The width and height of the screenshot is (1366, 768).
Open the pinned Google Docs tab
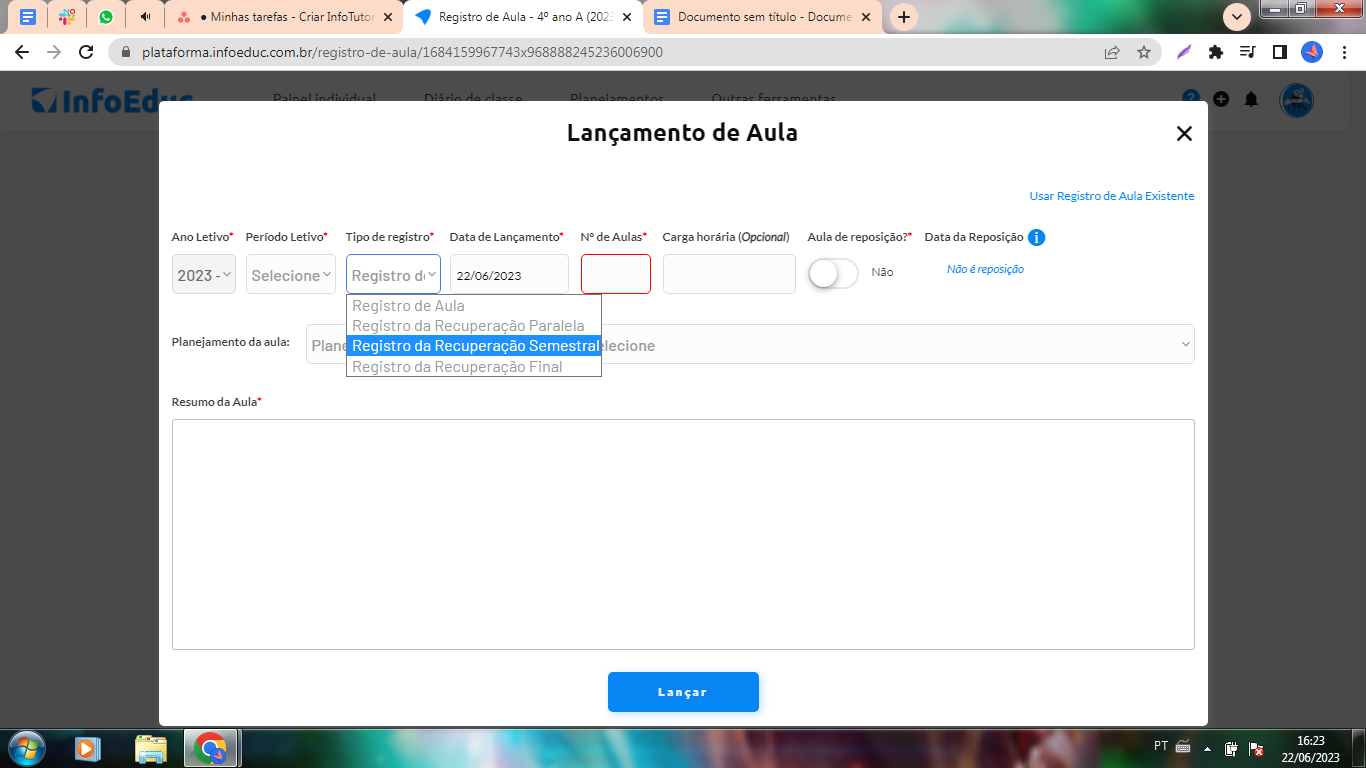[28, 17]
